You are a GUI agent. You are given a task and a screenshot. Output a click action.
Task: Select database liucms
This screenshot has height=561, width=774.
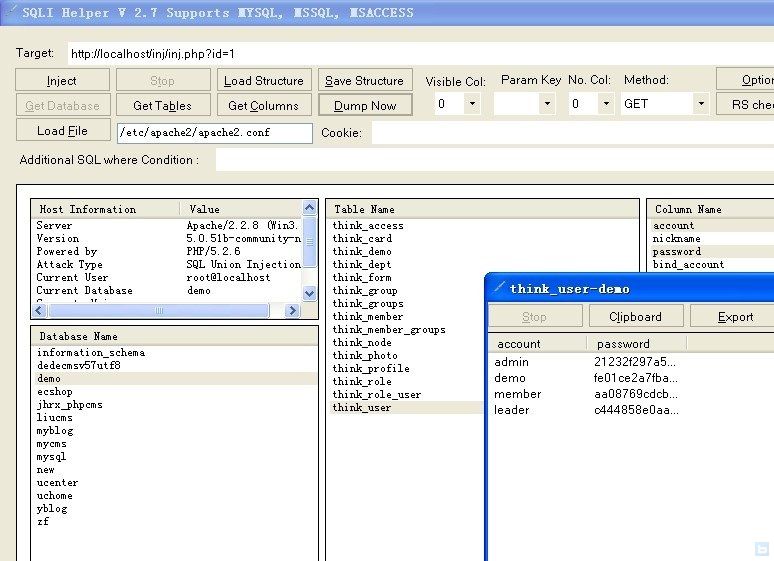click(x=54, y=418)
